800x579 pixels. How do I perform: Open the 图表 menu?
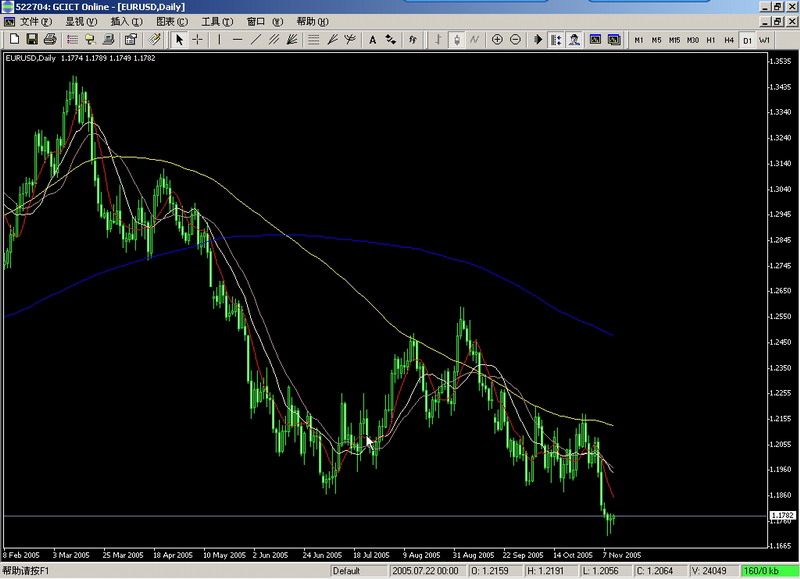[x=173, y=19]
